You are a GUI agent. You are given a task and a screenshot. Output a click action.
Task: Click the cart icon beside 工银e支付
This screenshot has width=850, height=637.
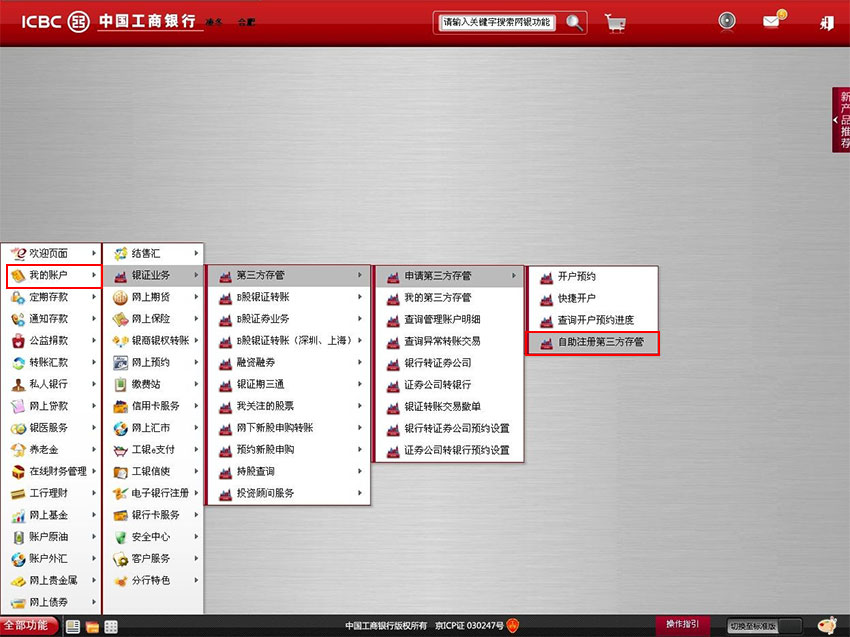(120, 450)
